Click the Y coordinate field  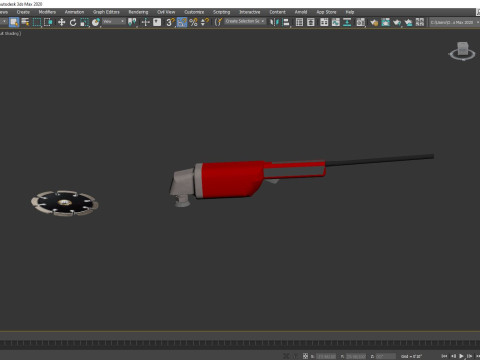356,356
